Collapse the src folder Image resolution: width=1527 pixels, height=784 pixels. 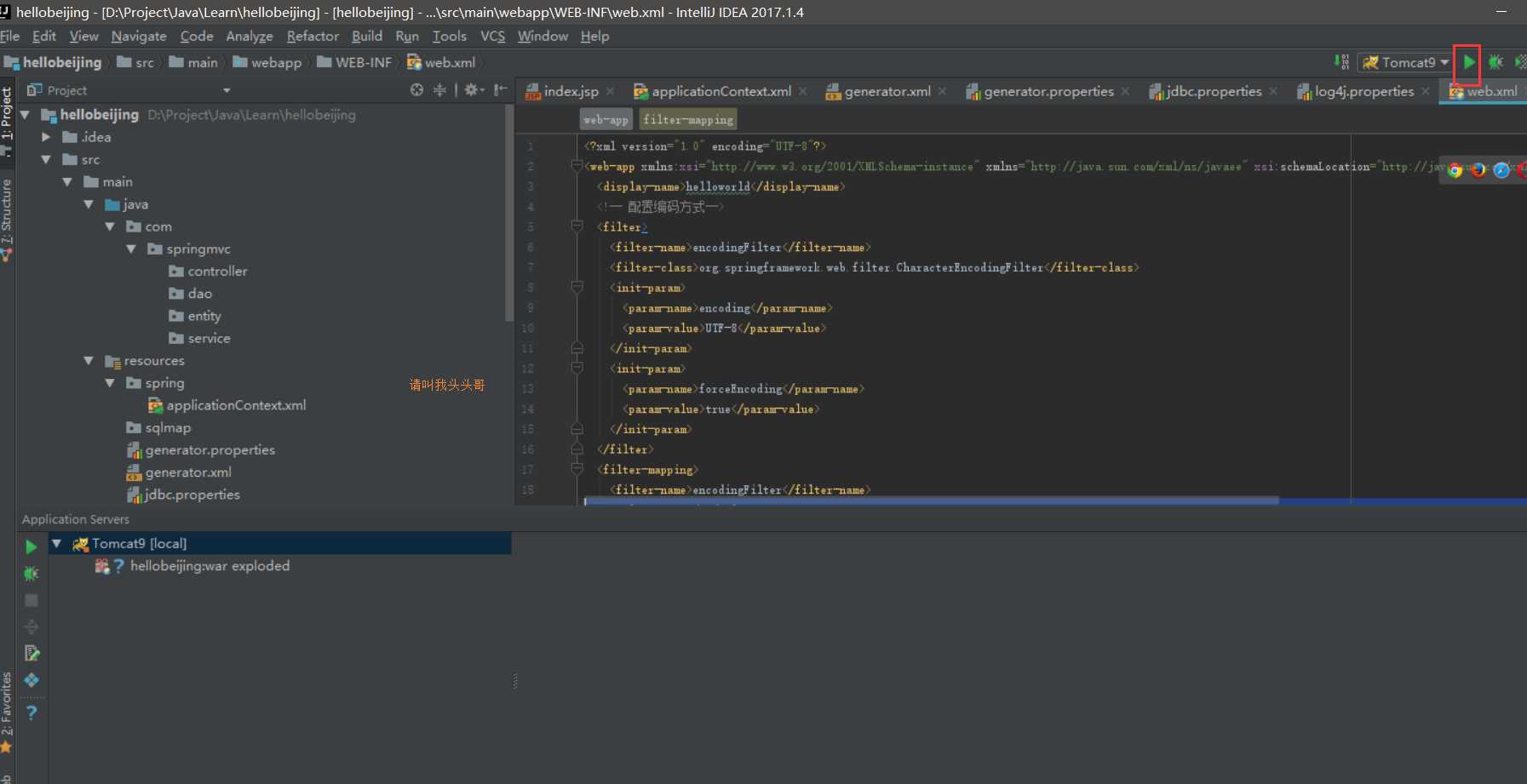tap(47, 159)
